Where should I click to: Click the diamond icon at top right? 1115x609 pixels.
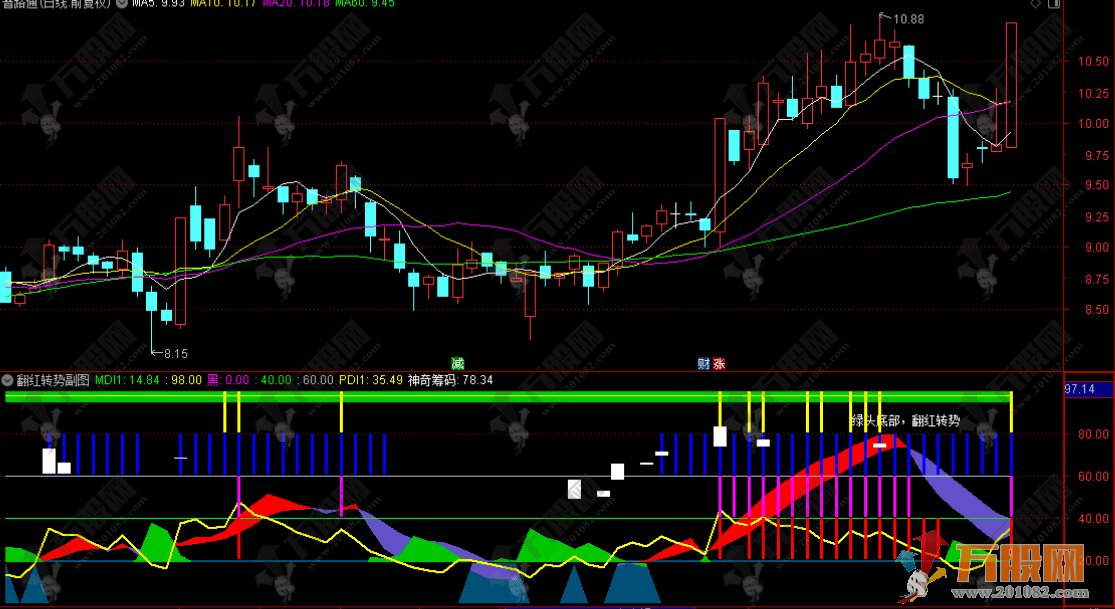(x=1035, y=4)
